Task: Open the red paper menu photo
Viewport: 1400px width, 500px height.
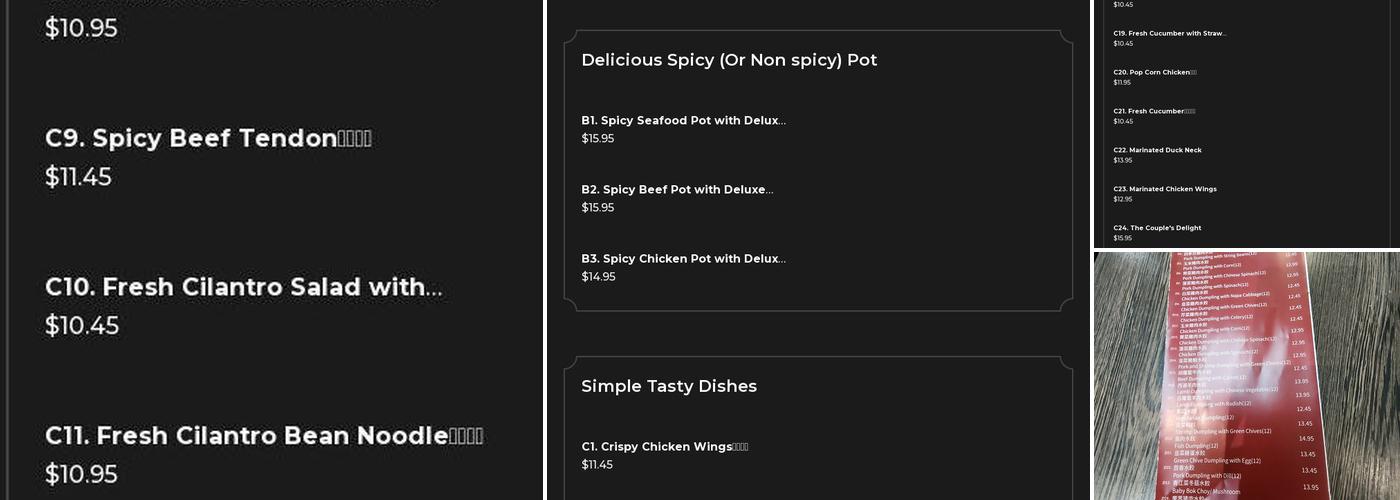Action: coord(1246,375)
